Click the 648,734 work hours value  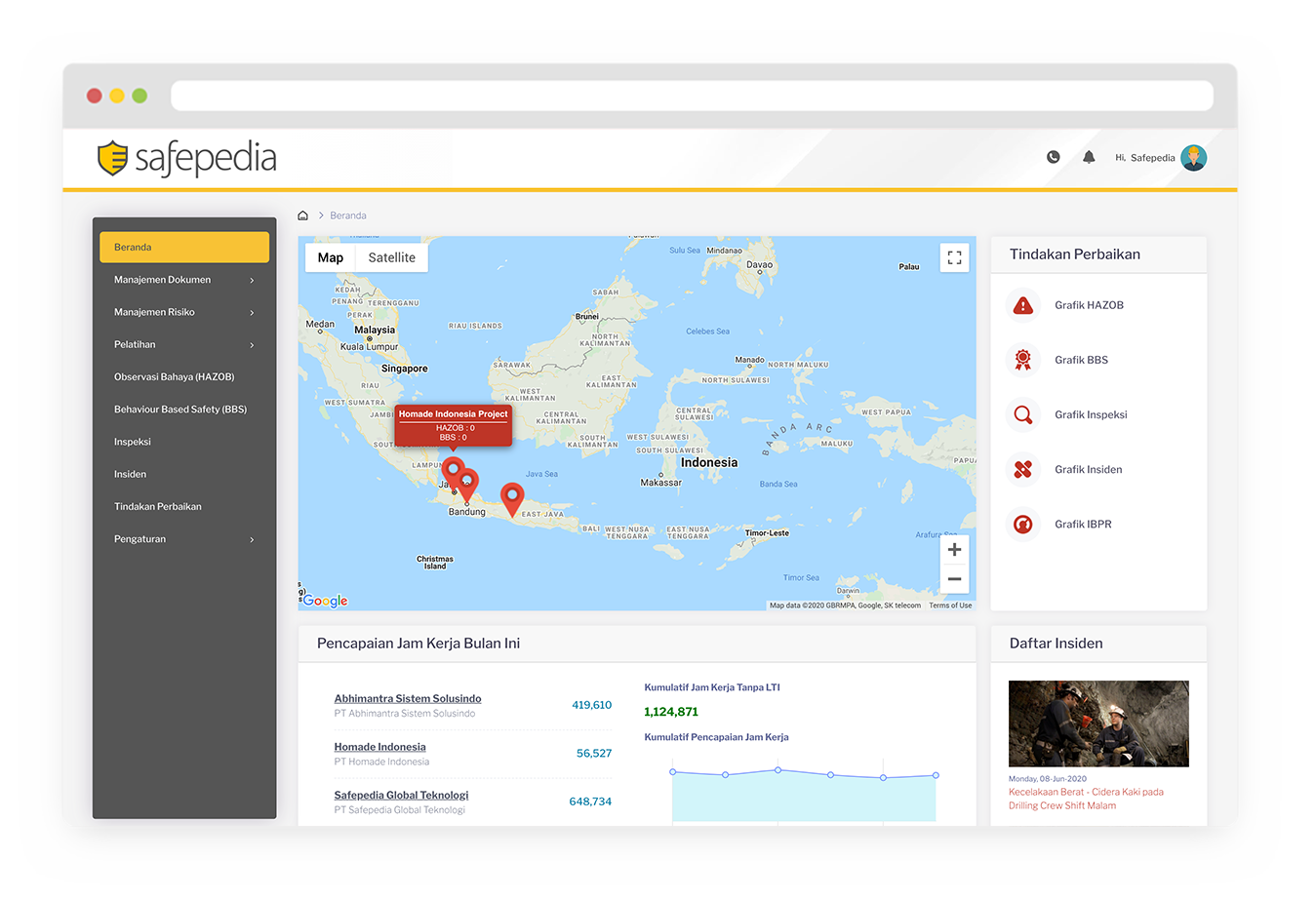pyautogui.click(x=590, y=801)
